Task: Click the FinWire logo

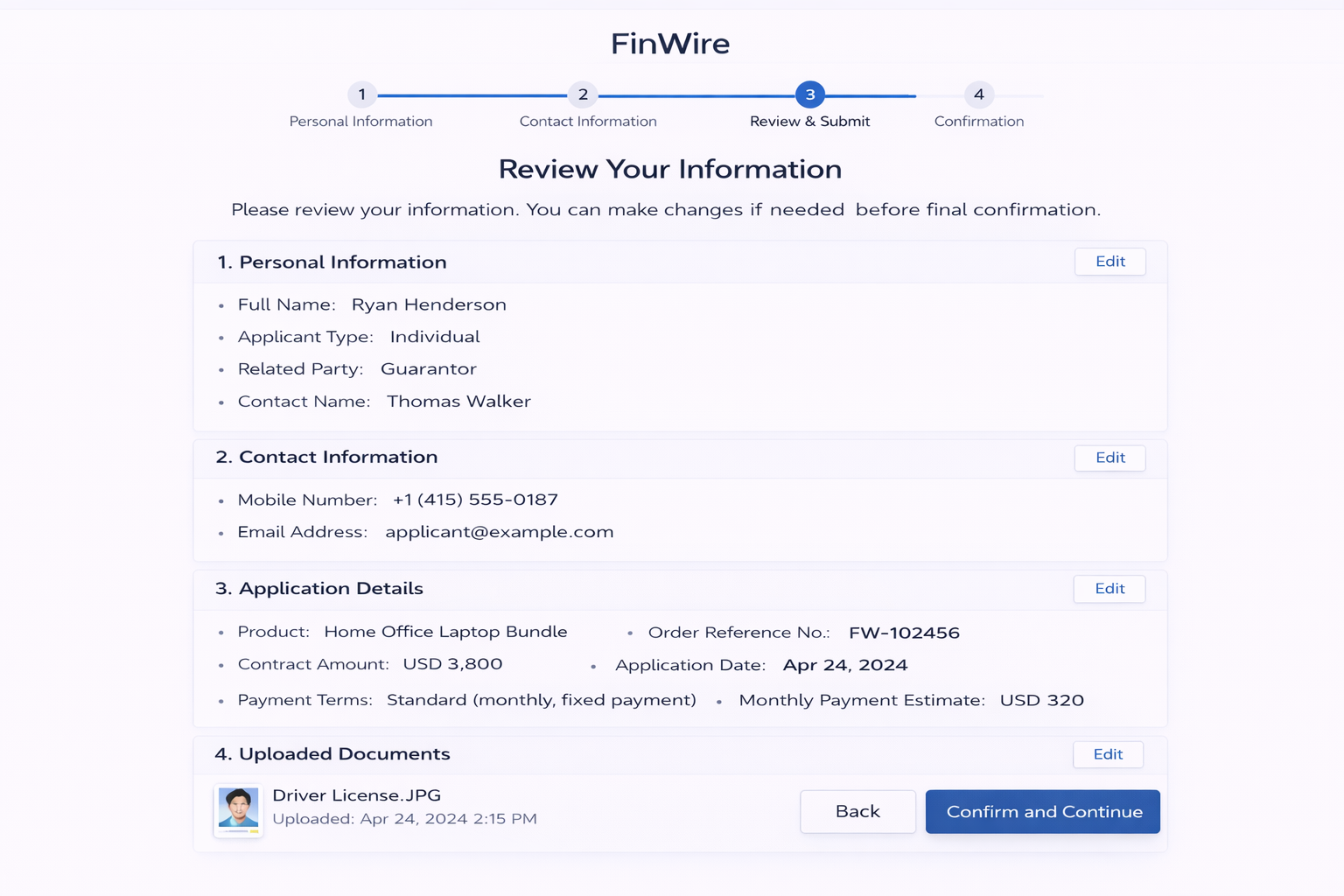Action: tap(670, 43)
